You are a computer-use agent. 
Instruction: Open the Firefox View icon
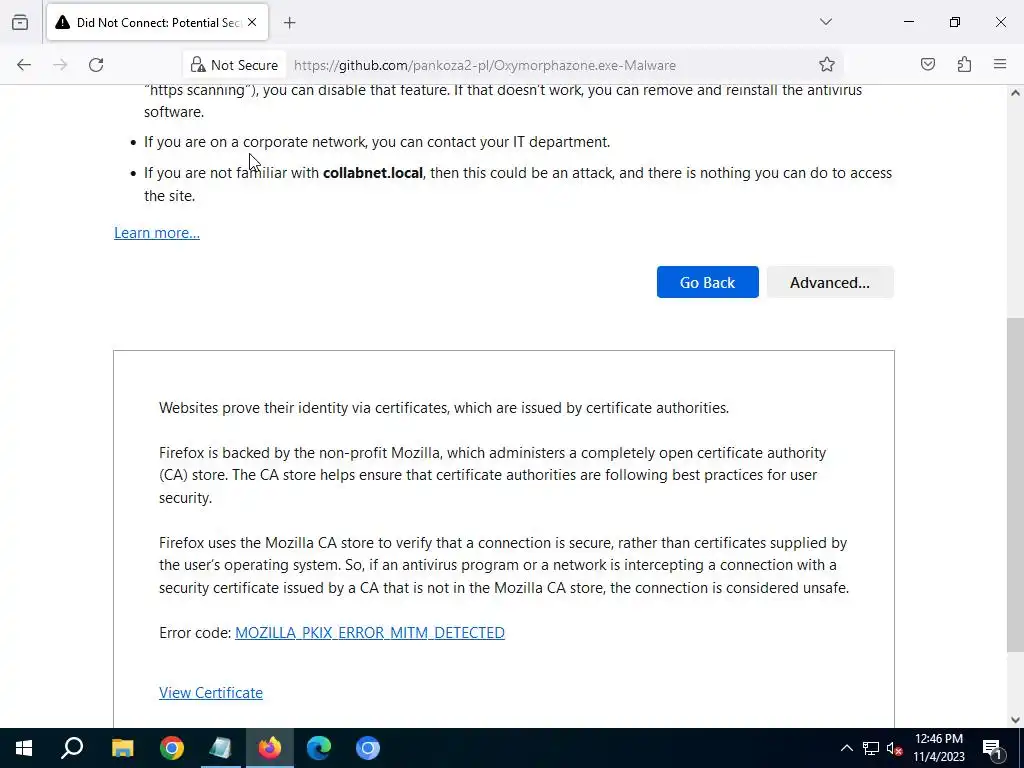tap(20, 22)
